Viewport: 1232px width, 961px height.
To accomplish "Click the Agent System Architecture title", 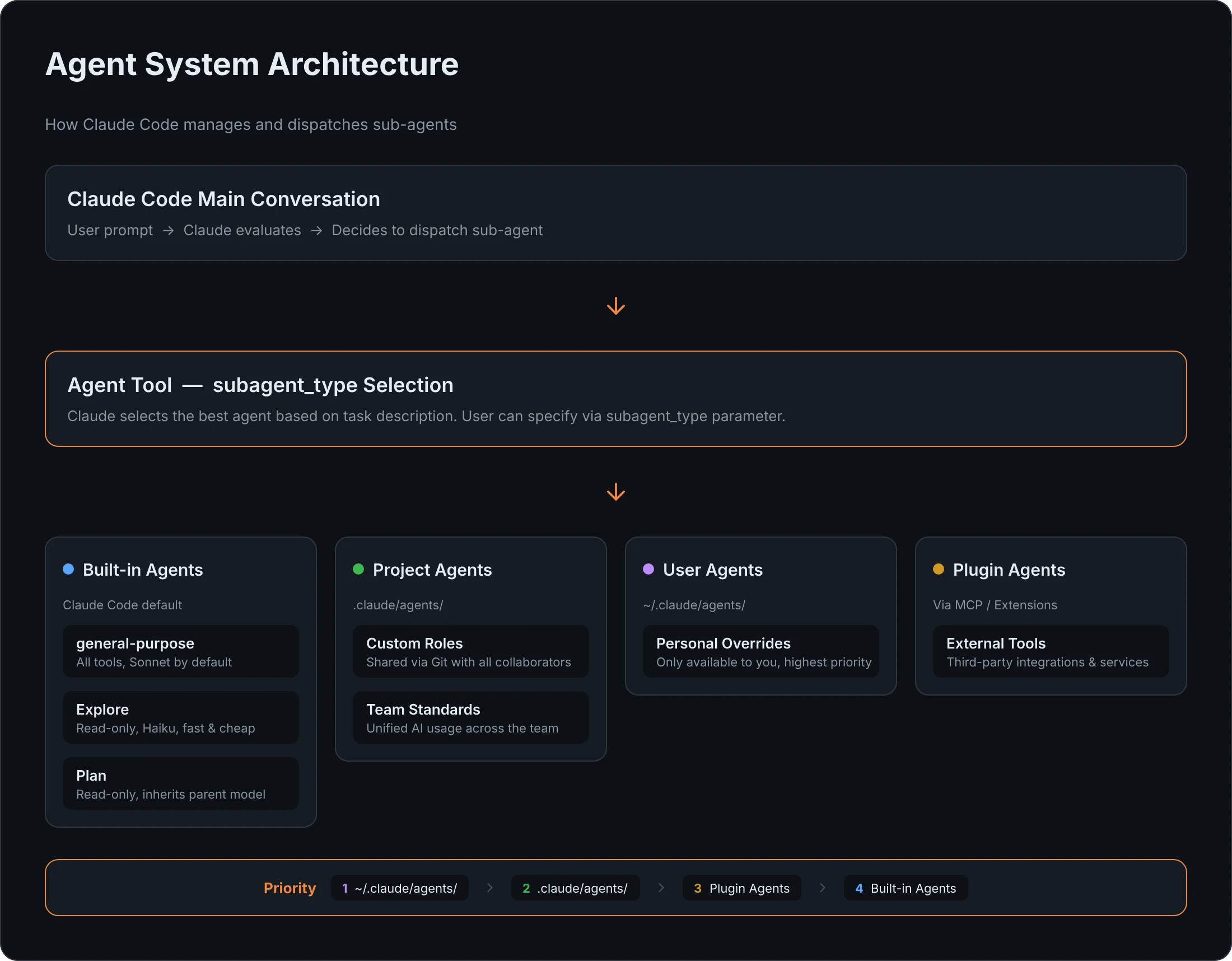I will click(x=251, y=64).
